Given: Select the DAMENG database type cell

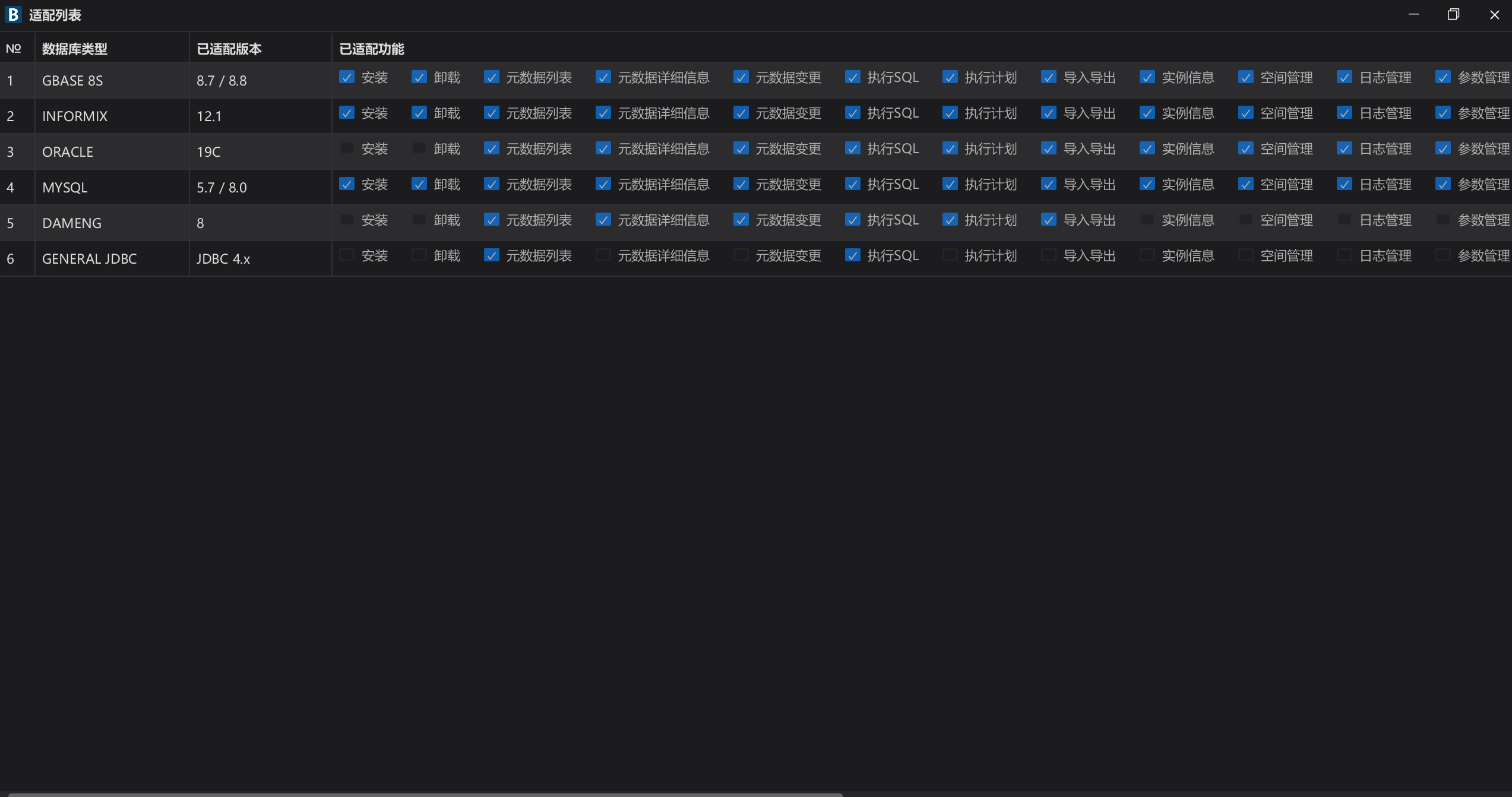Looking at the screenshot, I should point(112,223).
